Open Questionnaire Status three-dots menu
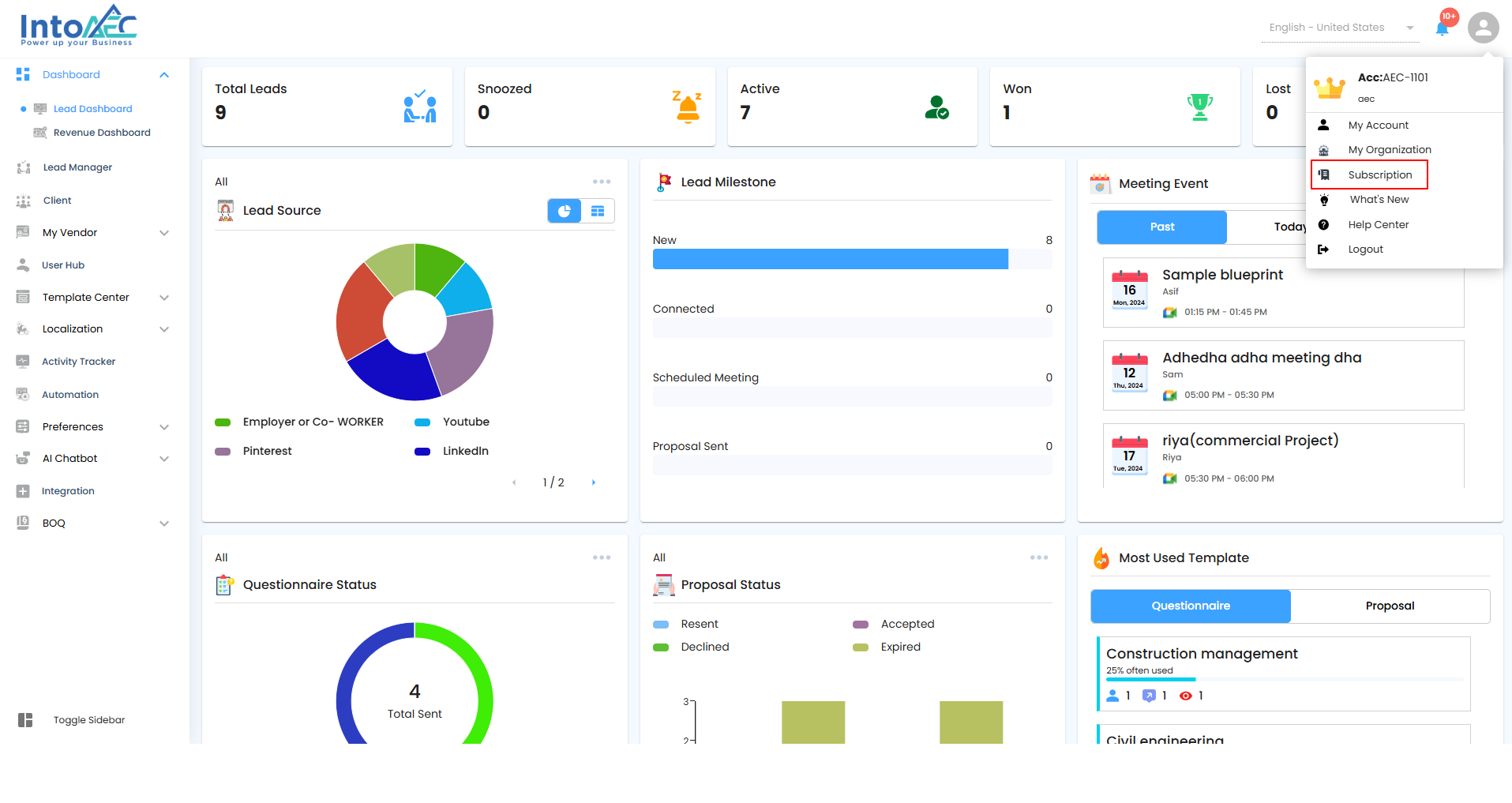 point(602,557)
